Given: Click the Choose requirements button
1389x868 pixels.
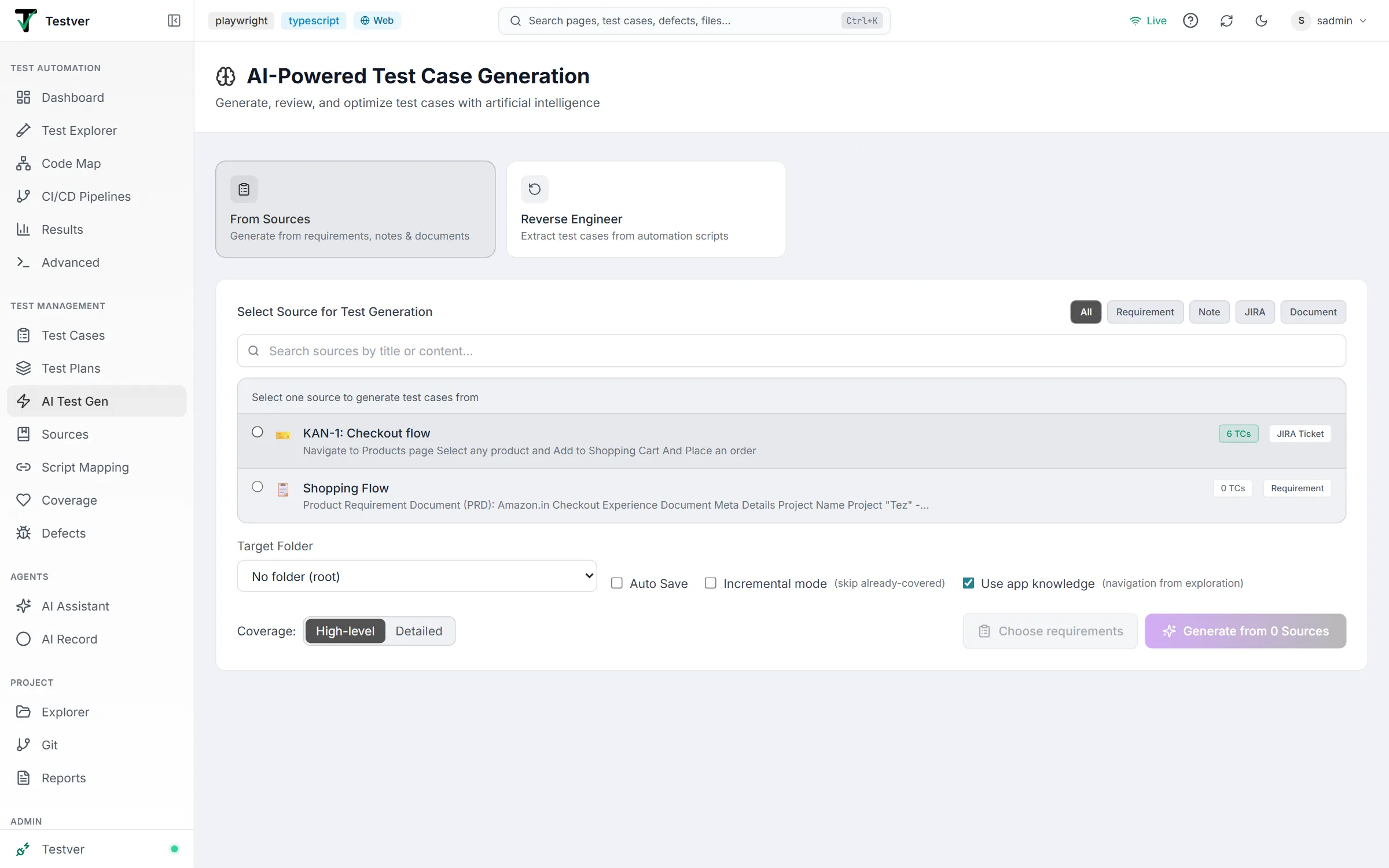Looking at the screenshot, I should click(x=1050, y=631).
